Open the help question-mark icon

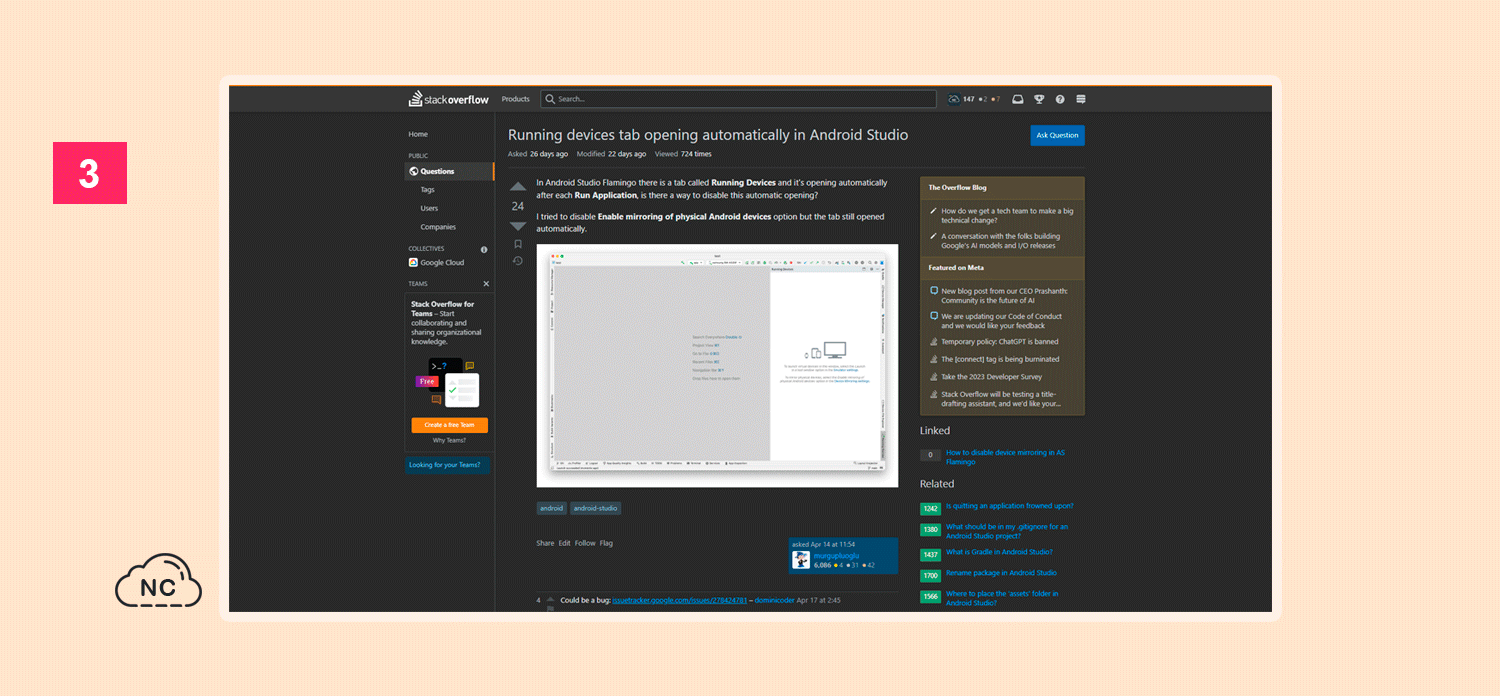coord(1060,99)
